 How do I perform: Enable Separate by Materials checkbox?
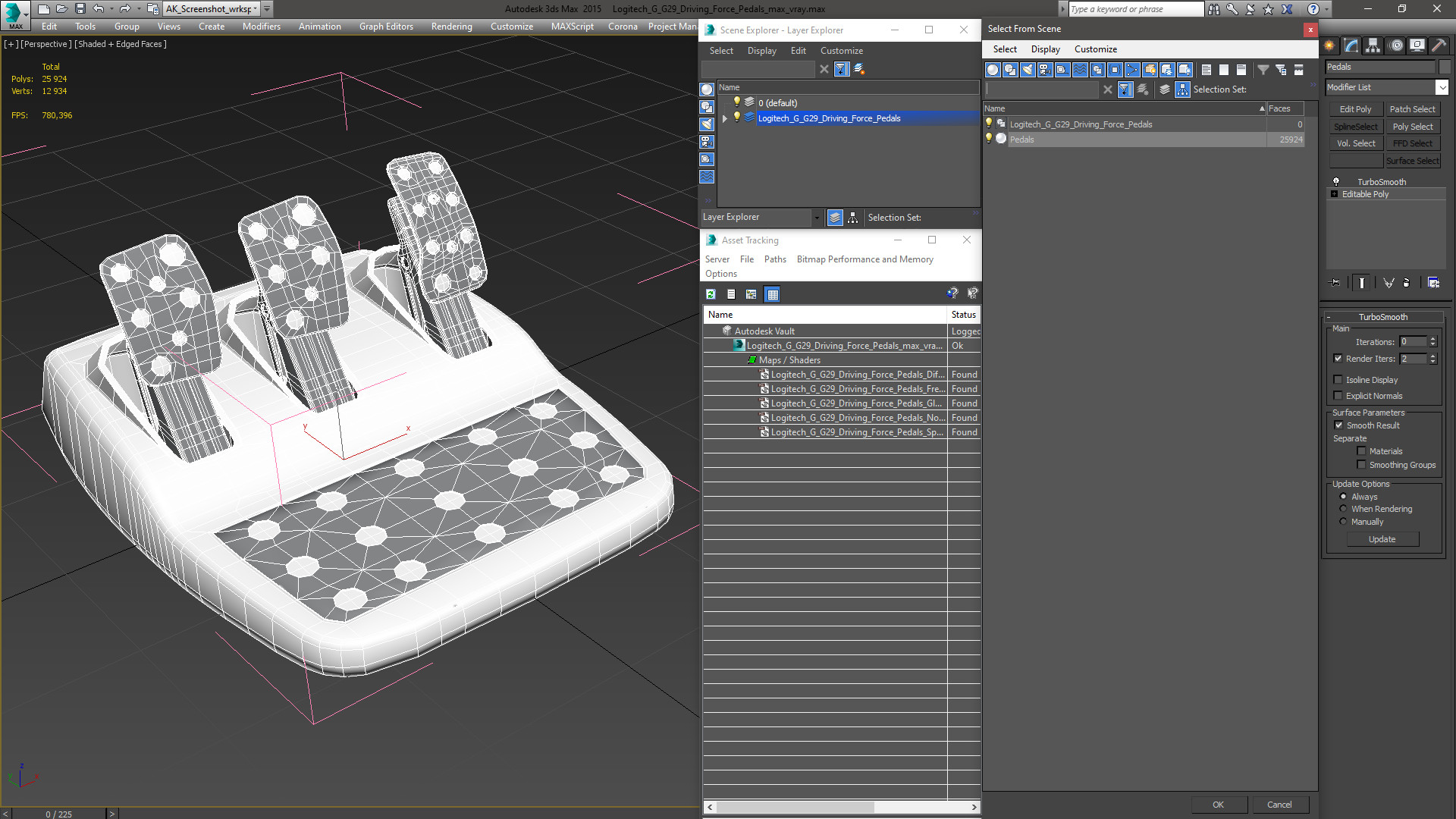(x=1361, y=451)
